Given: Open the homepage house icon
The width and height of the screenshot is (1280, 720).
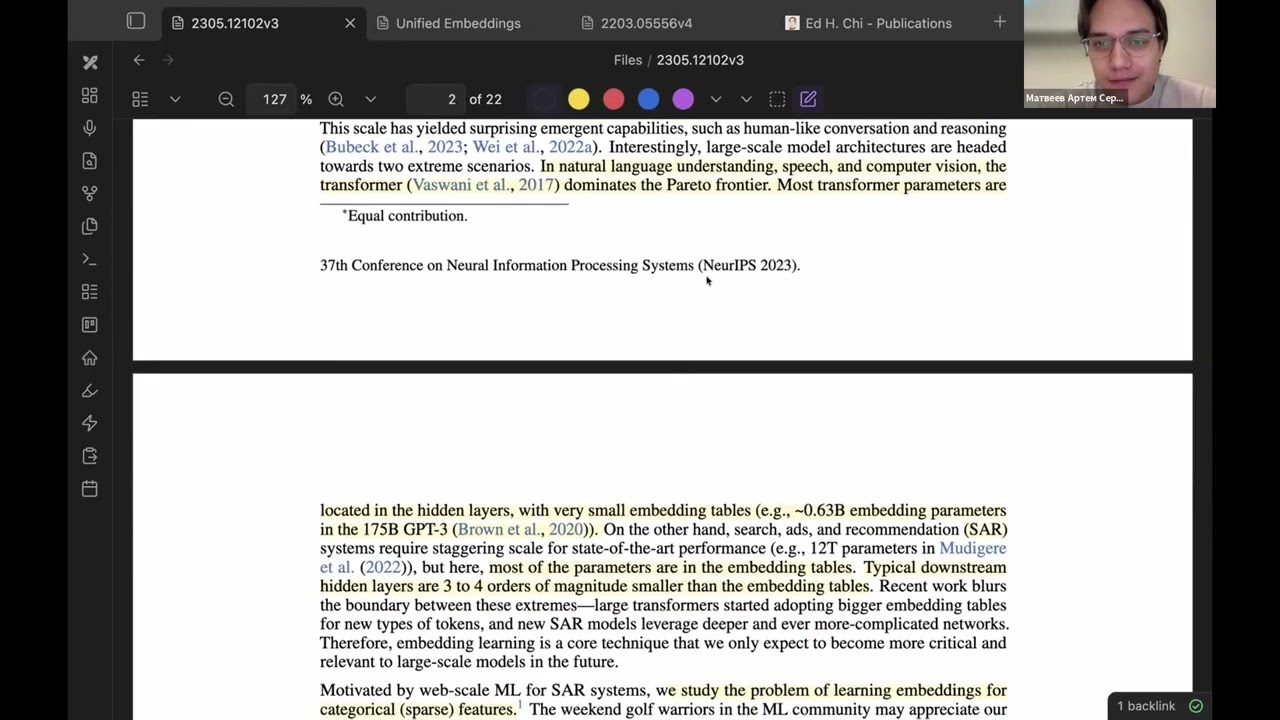Looking at the screenshot, I should (90, 357).
